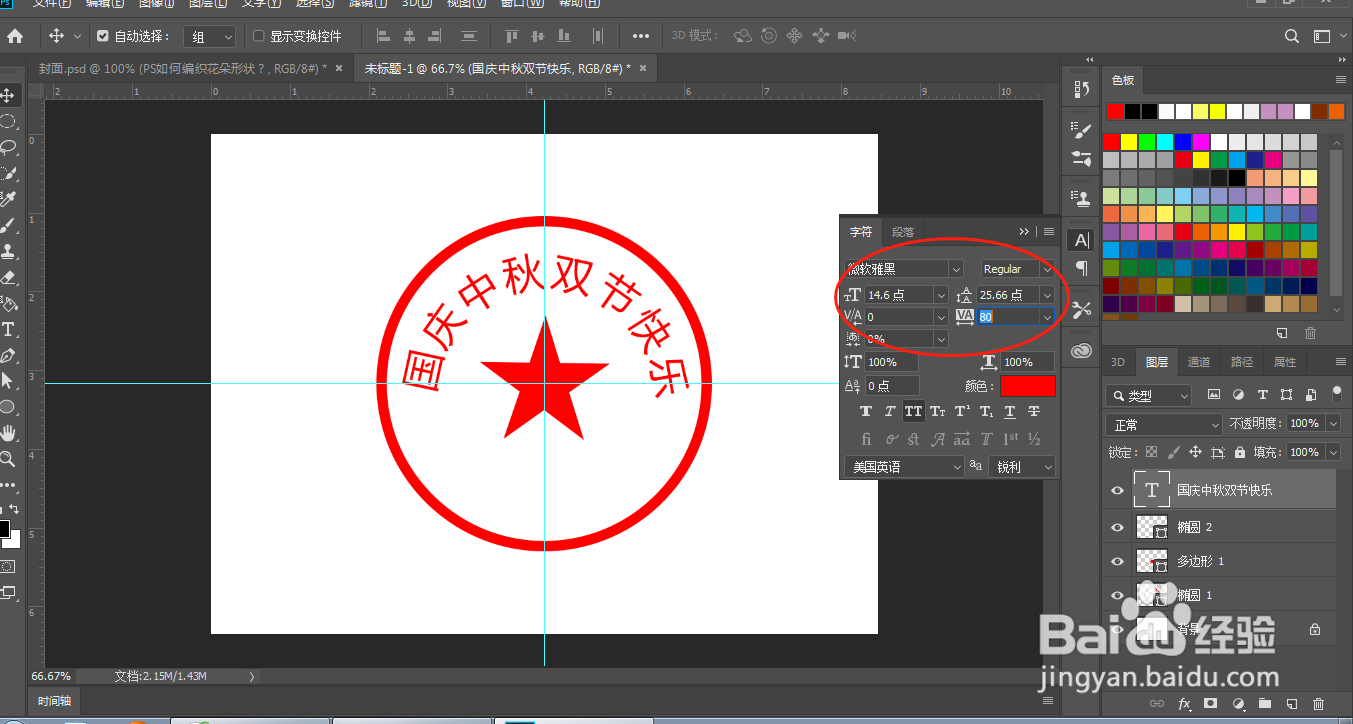Switch to the 3D panel tab
The height and width of the screenshot is (724, 1353).
click(1118, 362)
